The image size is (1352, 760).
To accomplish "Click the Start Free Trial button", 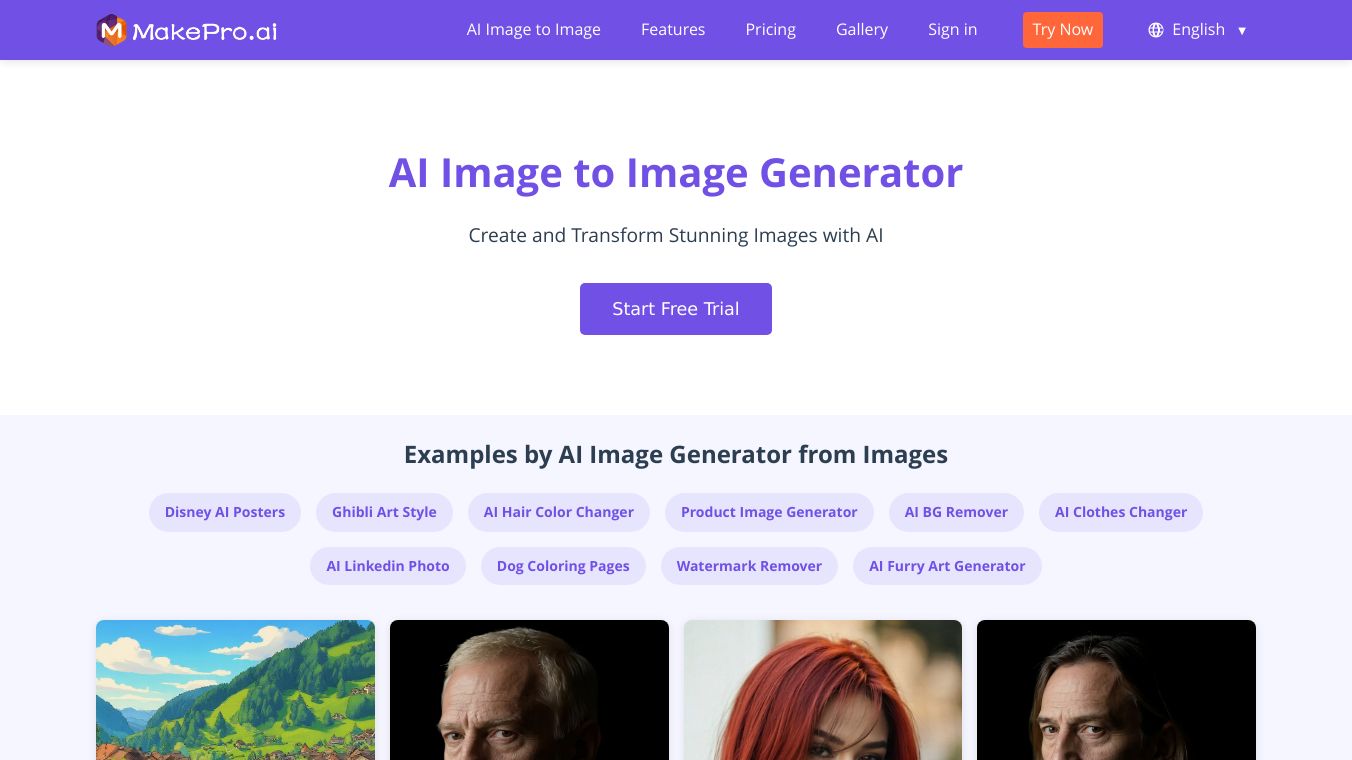I will (x=676, y=309).
